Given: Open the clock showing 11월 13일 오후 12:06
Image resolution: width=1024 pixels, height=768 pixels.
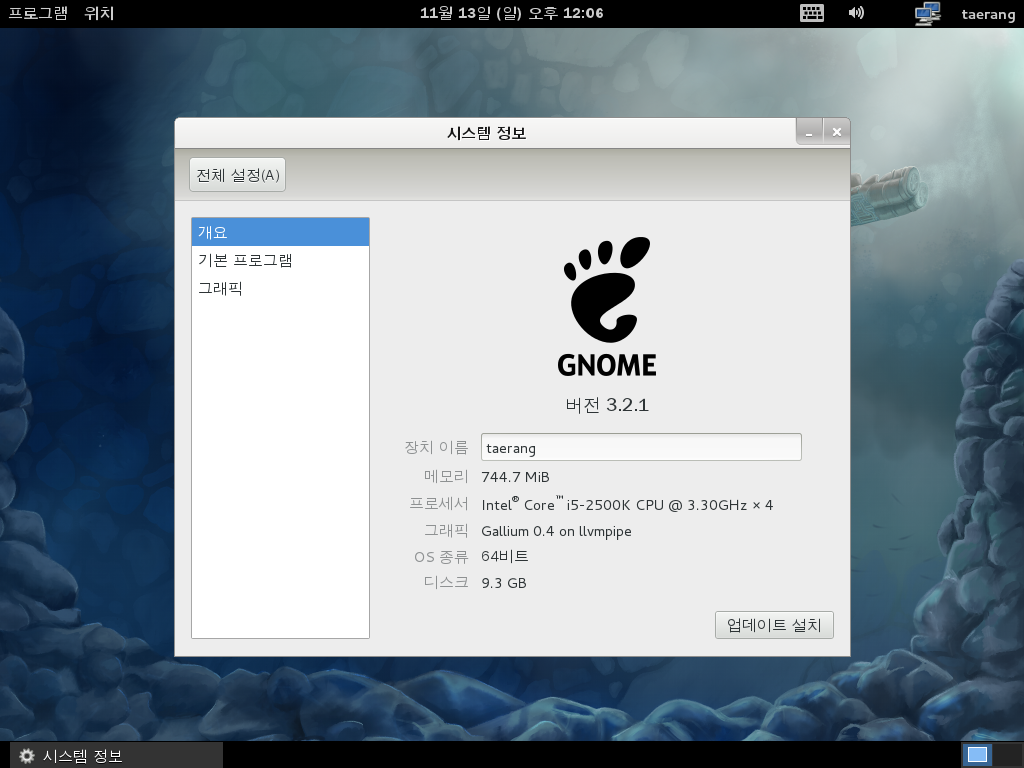Looking at the screenshot, I should pos(511,13).
